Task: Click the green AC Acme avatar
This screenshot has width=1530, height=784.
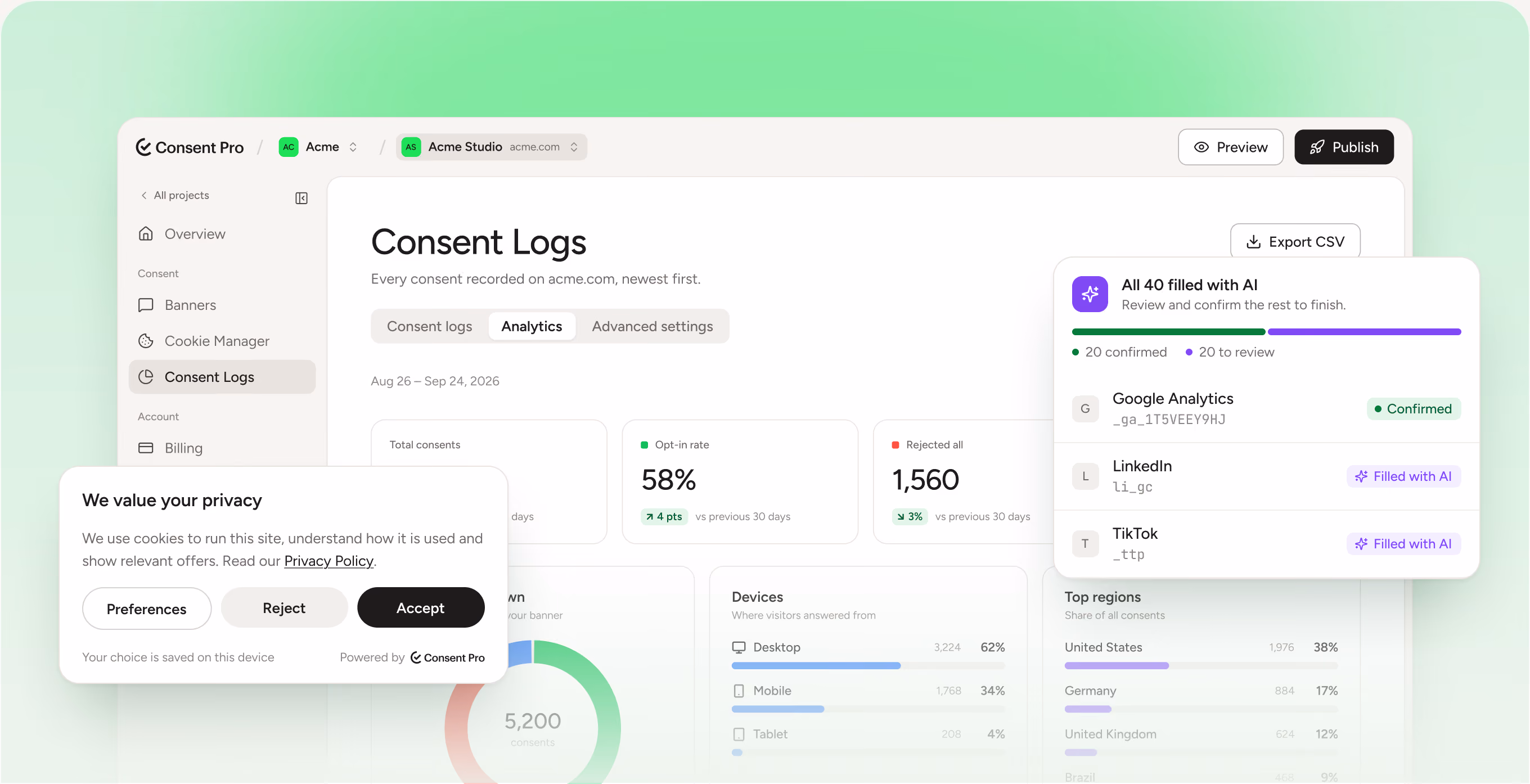Action: coord(289,147)
